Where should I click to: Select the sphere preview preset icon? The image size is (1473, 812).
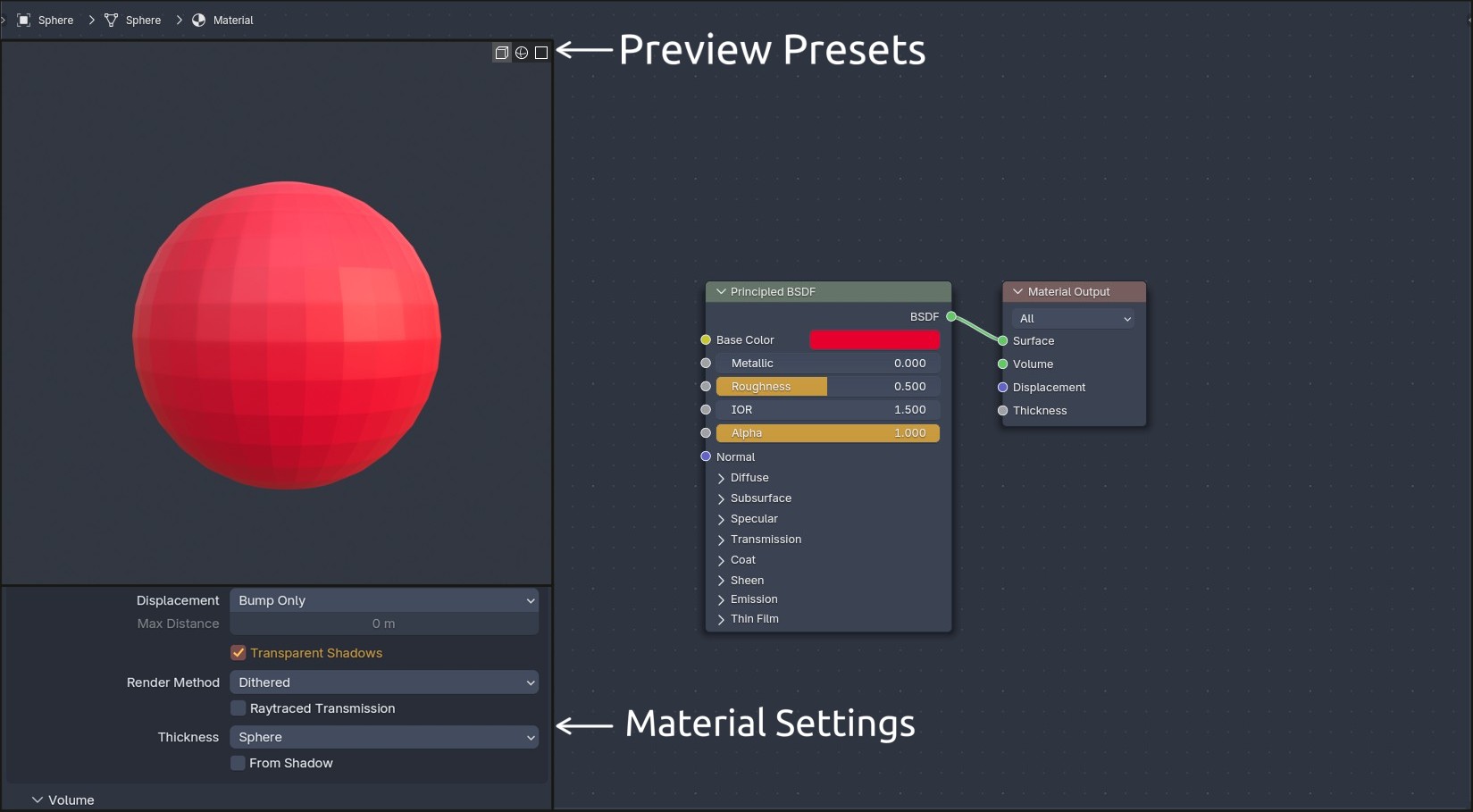[x=522, y=53]
